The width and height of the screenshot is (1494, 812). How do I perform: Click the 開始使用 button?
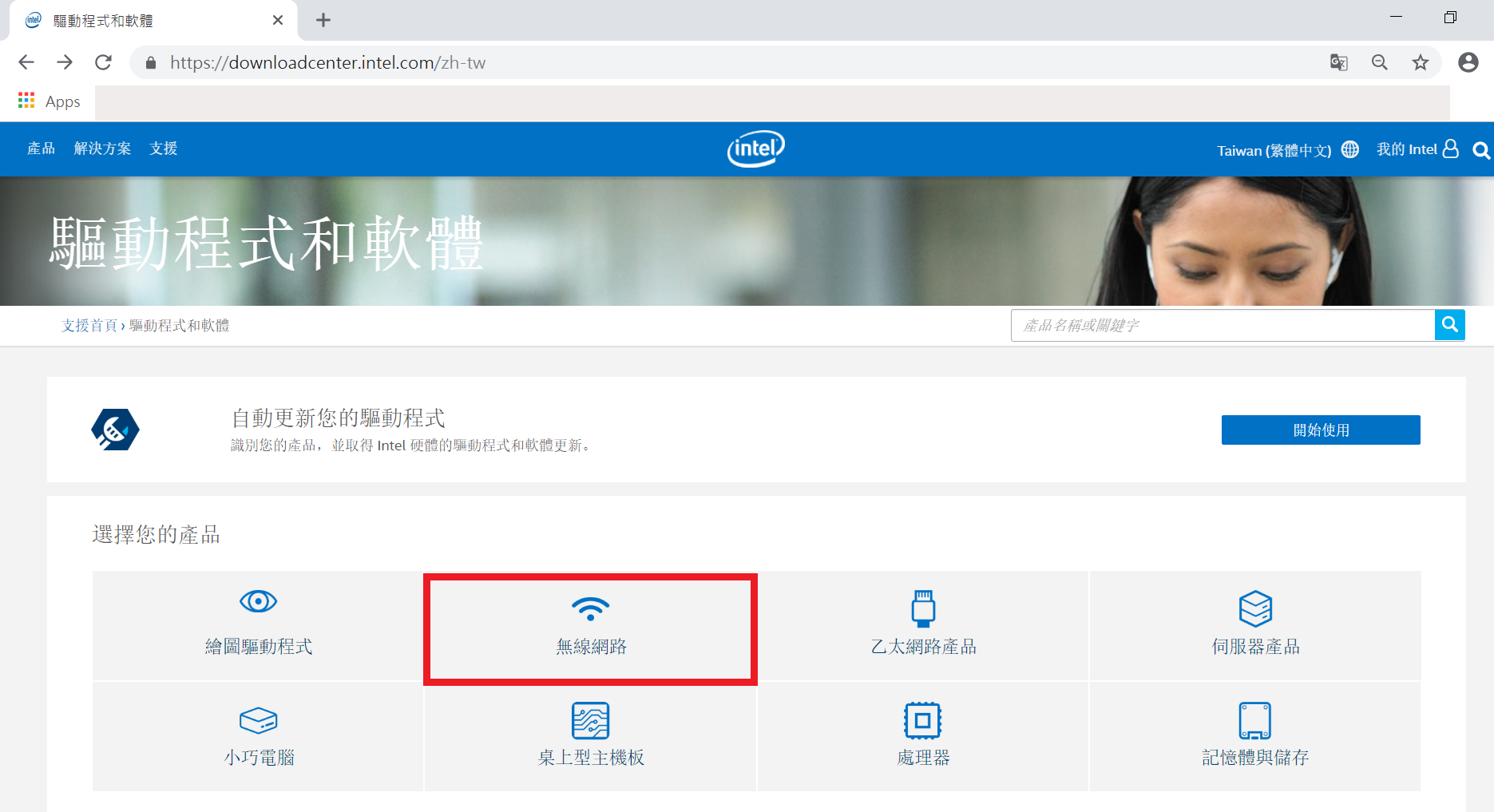pyautogui.click(x=1321, y=430)
